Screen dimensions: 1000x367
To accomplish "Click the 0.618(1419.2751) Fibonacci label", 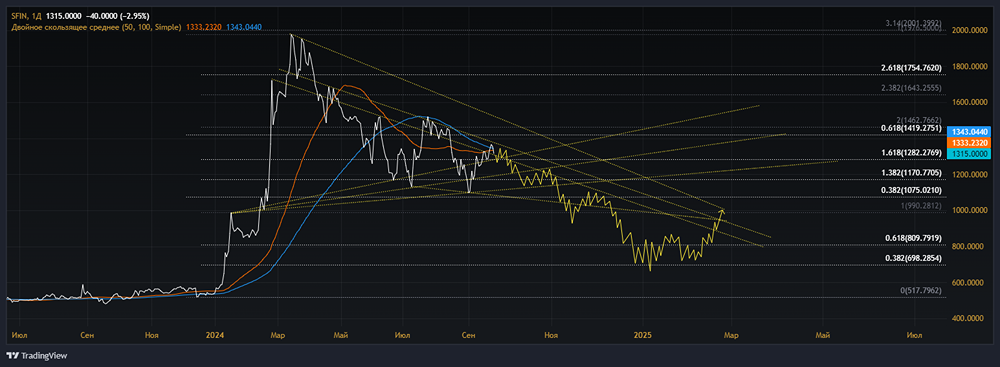I will coord(911,128).
